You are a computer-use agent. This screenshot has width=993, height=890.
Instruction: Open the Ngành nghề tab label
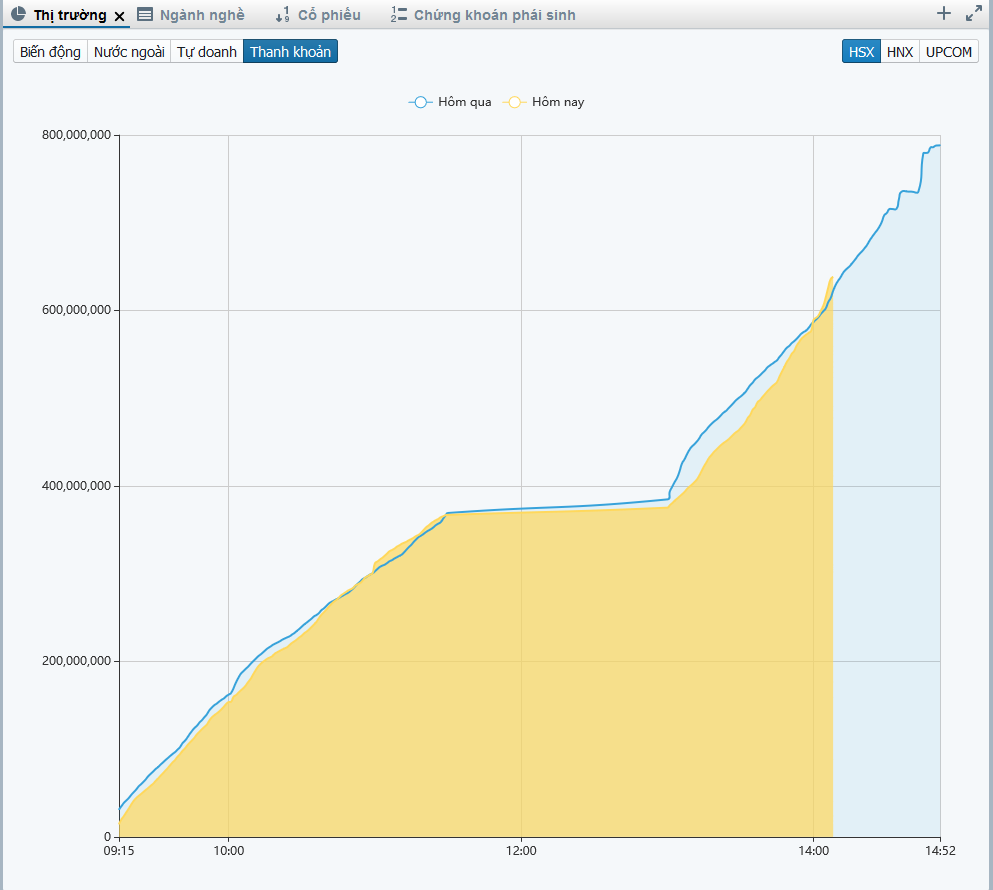point(202,15)
